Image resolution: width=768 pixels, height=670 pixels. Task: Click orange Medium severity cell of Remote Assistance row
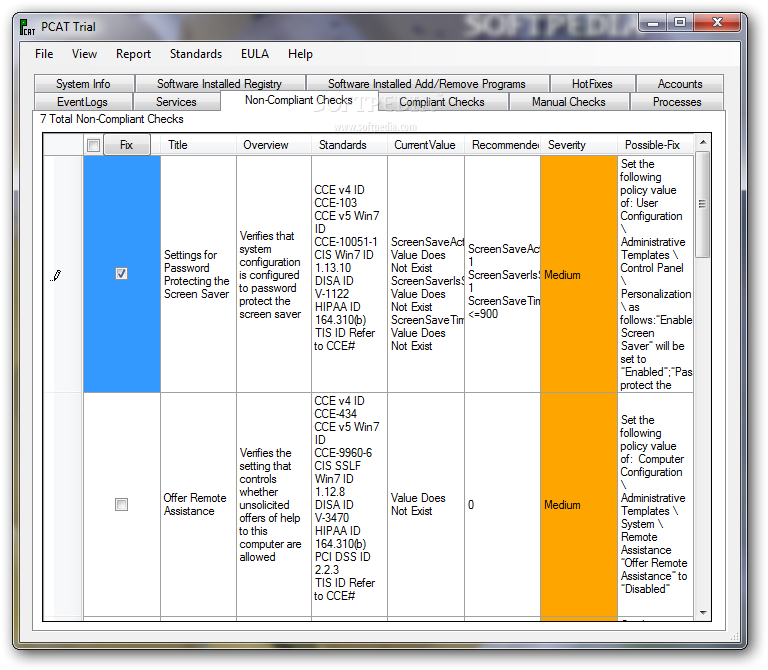[579, 505]
